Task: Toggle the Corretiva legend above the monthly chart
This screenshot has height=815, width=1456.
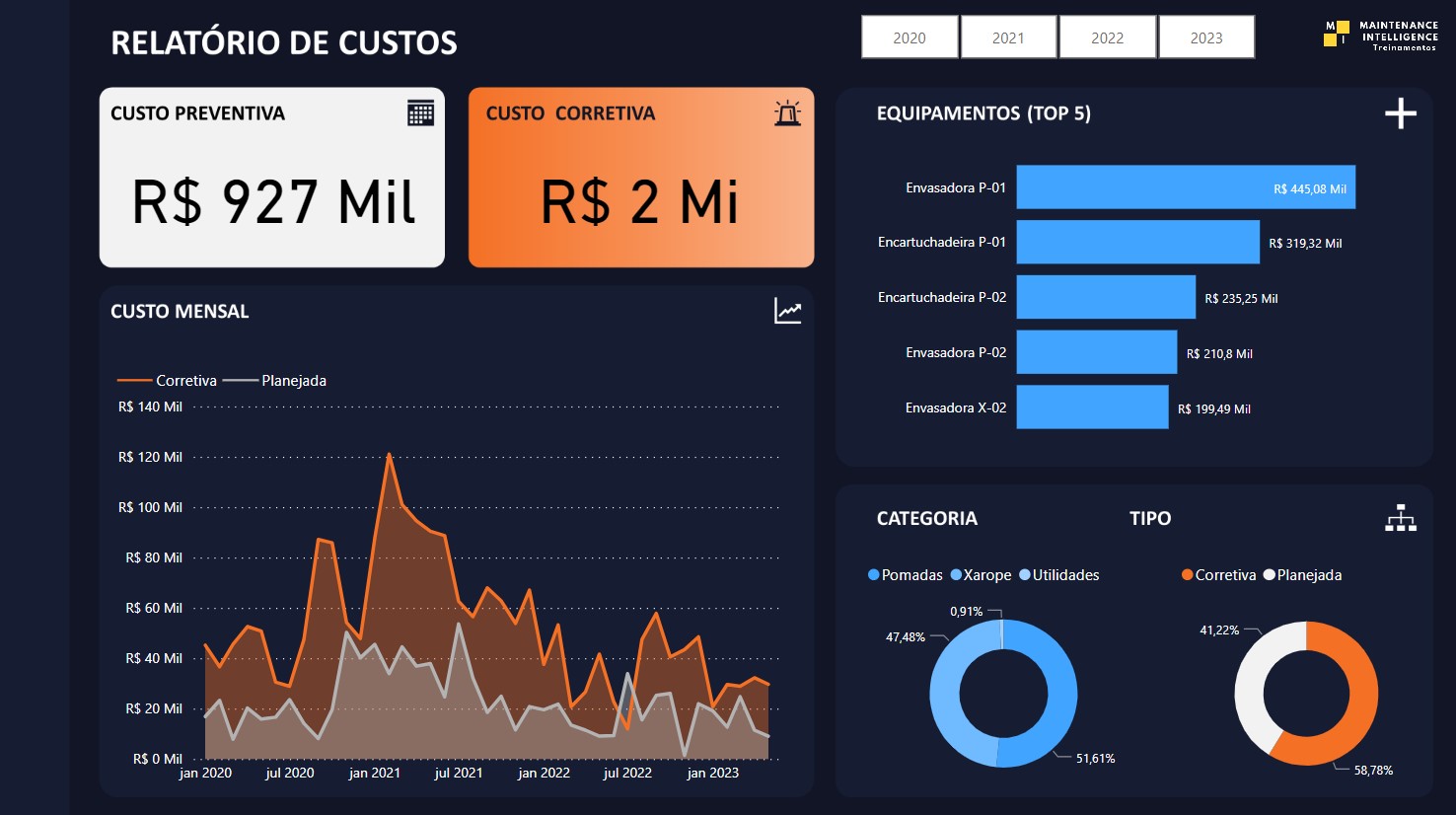Action: click(x=186, y=380)
